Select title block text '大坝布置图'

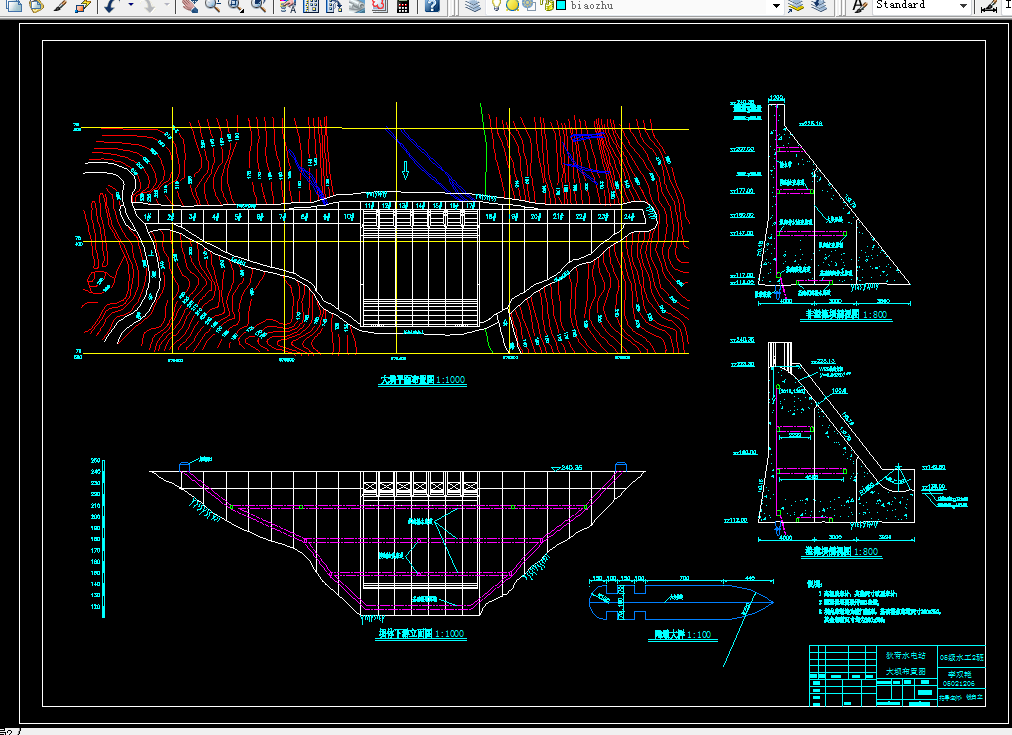click(x=906, y=672)
